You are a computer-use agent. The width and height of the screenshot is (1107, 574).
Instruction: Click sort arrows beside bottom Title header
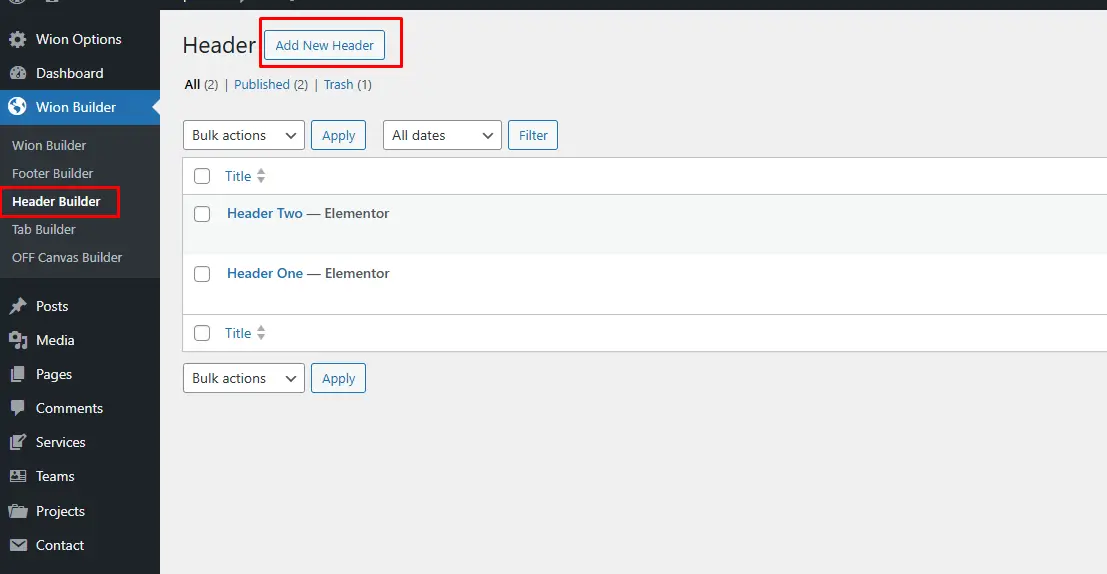(x=261, y=333)
